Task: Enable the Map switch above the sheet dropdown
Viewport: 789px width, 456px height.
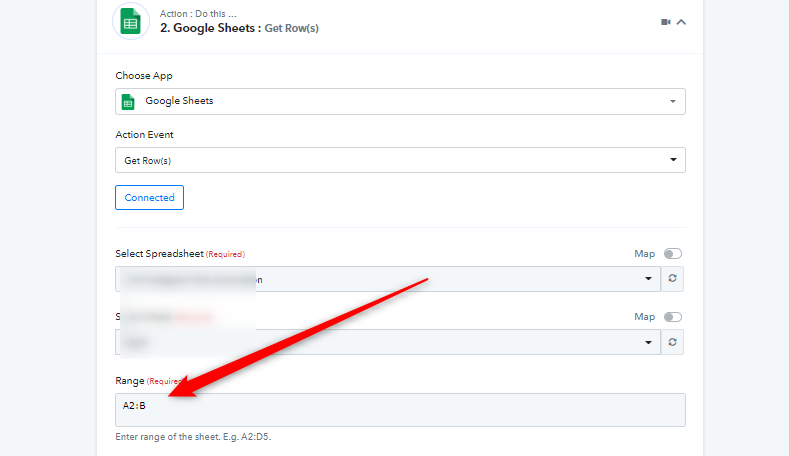Action: (673, 317)
